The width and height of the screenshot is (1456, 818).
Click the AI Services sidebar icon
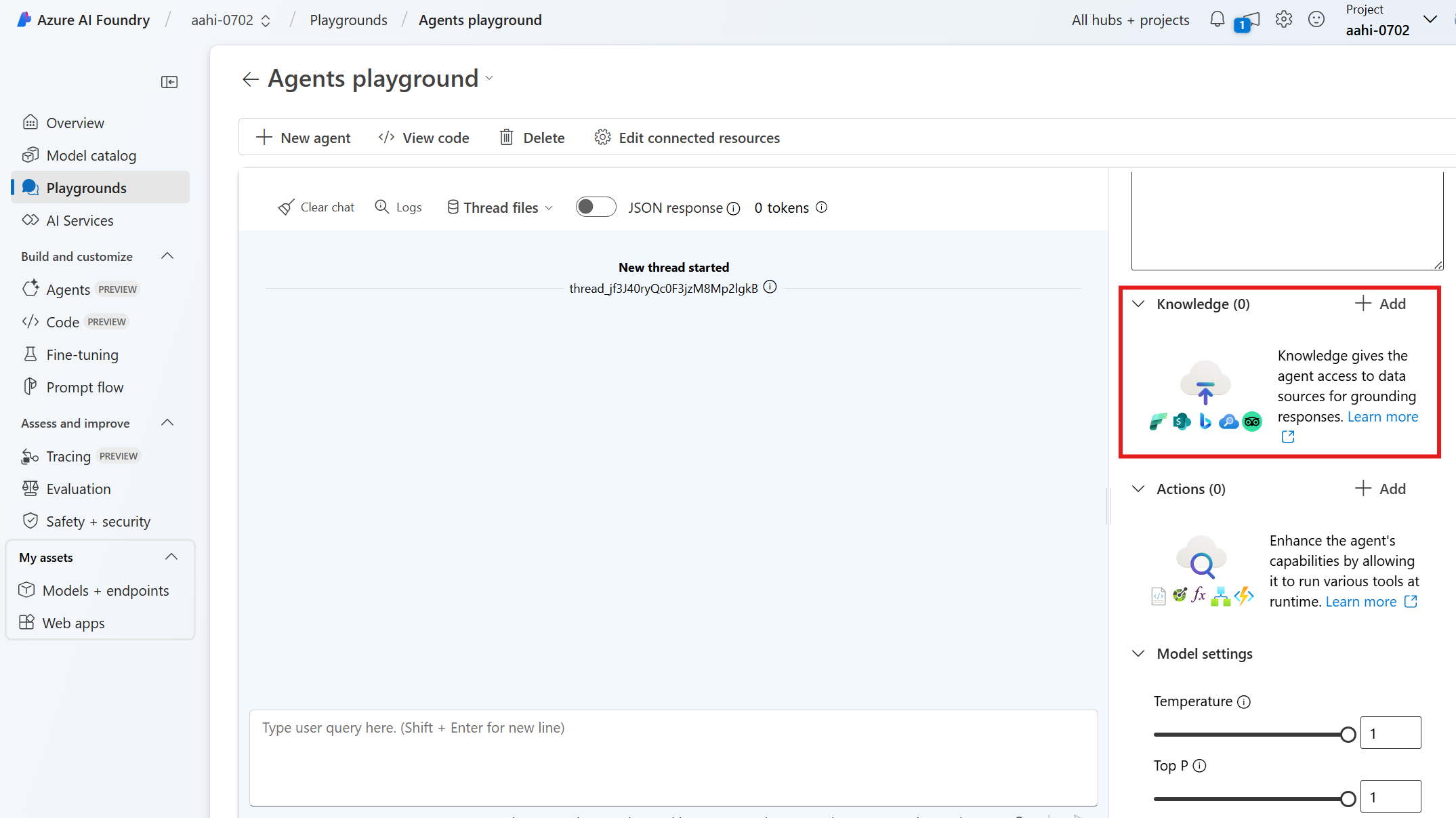30,220
